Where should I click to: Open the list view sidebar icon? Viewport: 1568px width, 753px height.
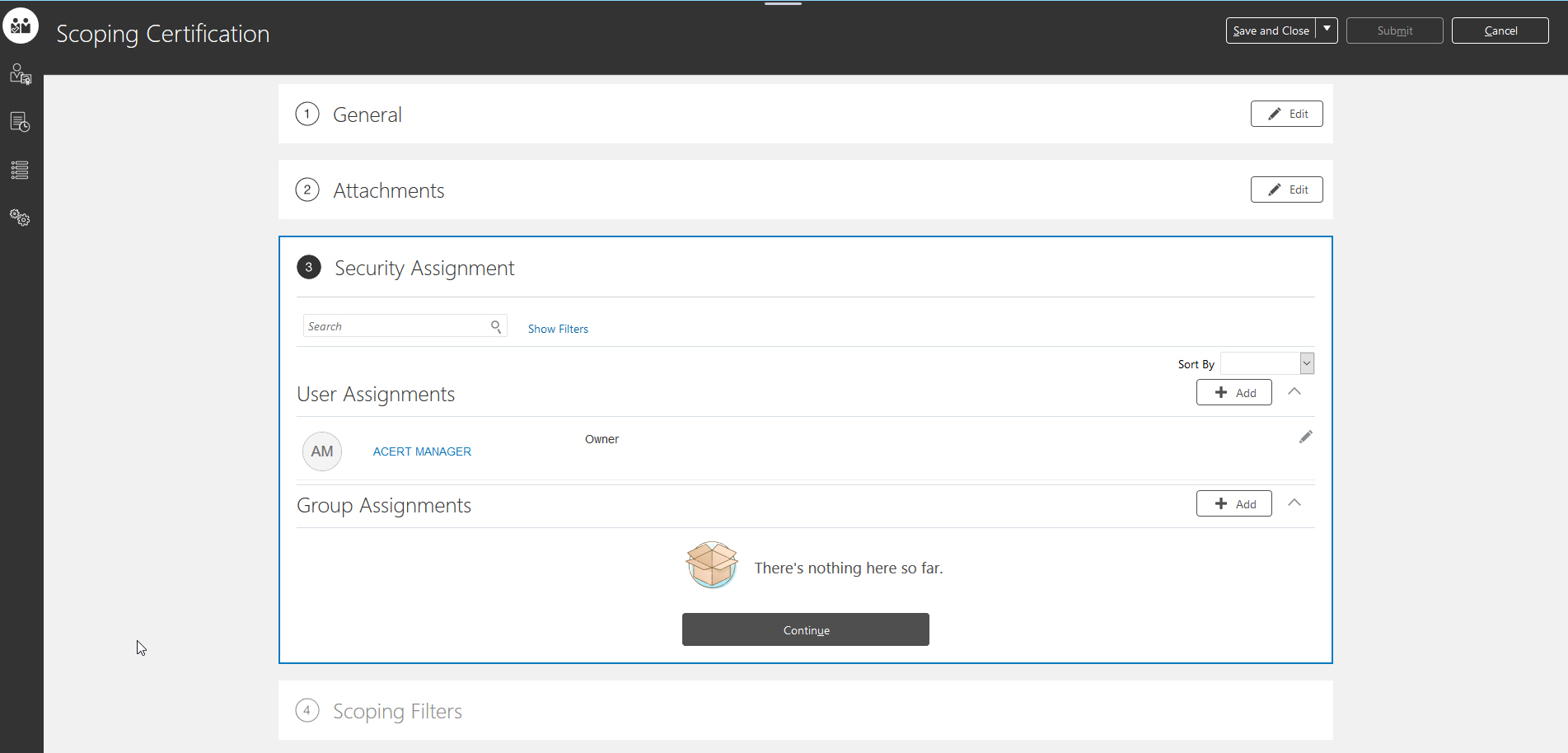(x=21, y=170)
